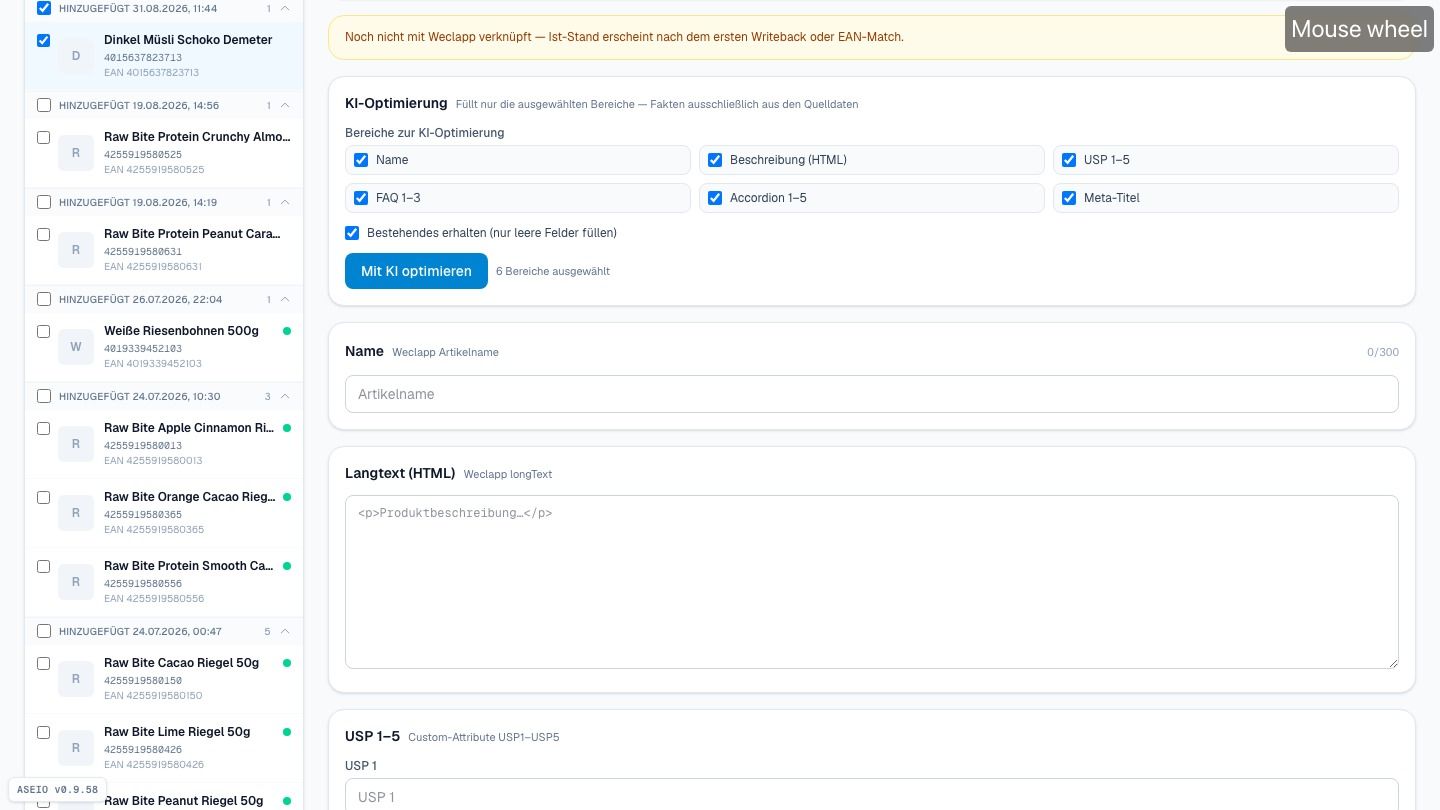Viewport: 1440px width, 810px height.
Task: Collapse the group added 19.08.2026, 14:56
Action: (285, 105)
